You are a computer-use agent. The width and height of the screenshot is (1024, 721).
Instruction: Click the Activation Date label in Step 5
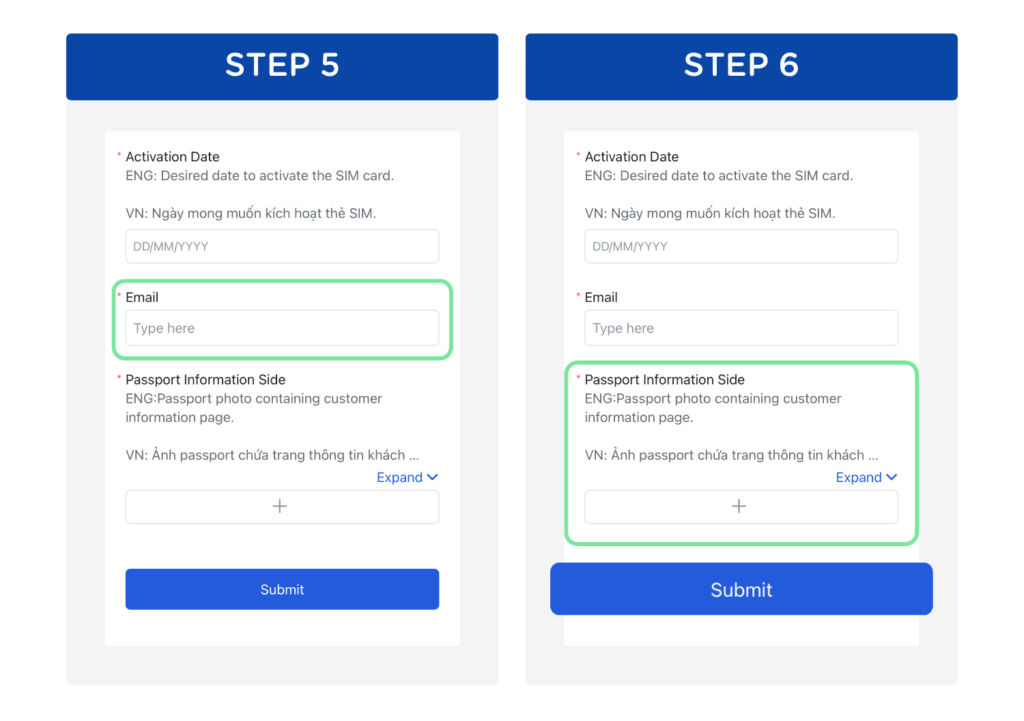pyautogui.click(x=172, y=157)
